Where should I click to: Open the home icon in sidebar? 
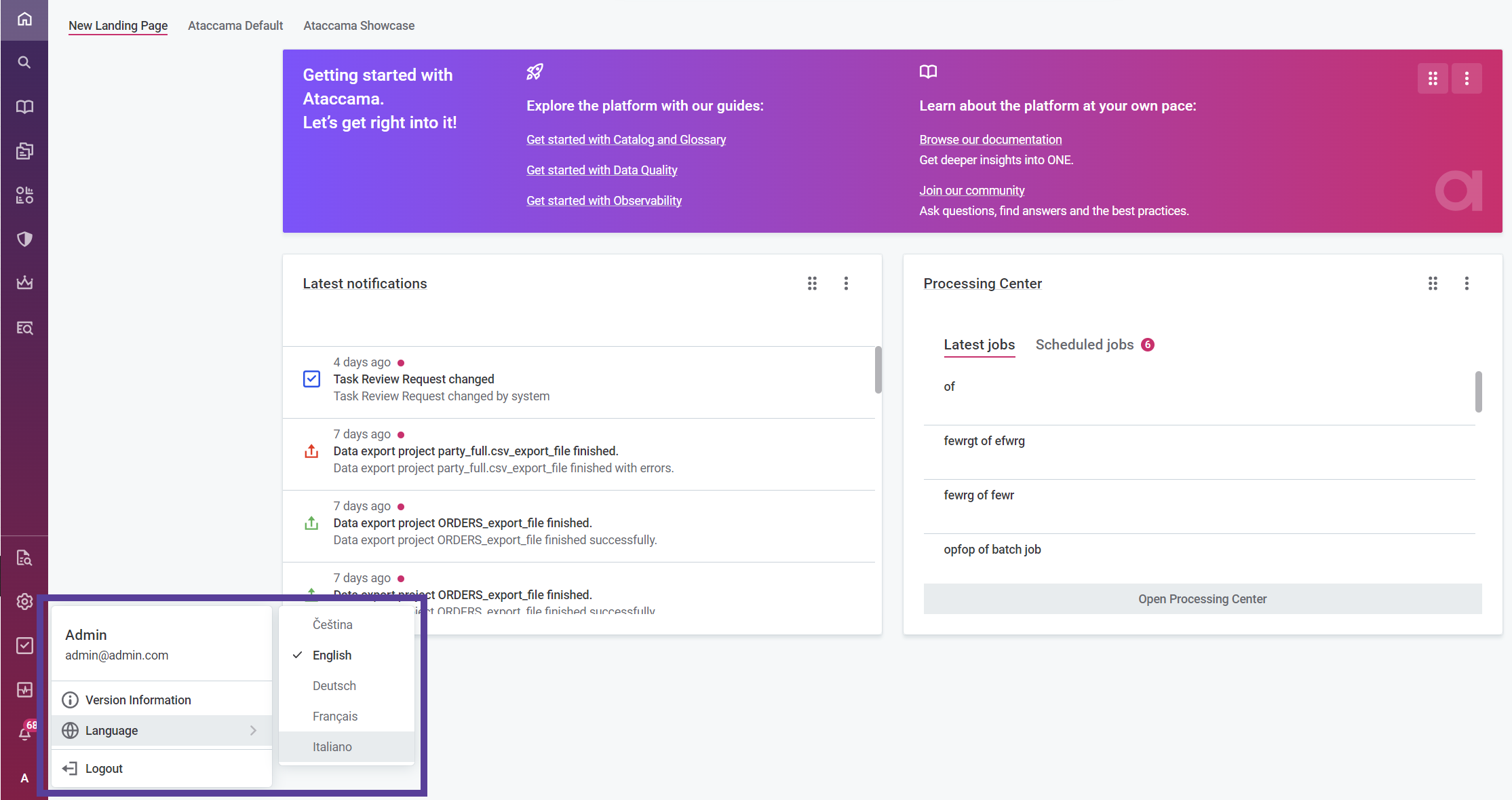click(24, 19)
